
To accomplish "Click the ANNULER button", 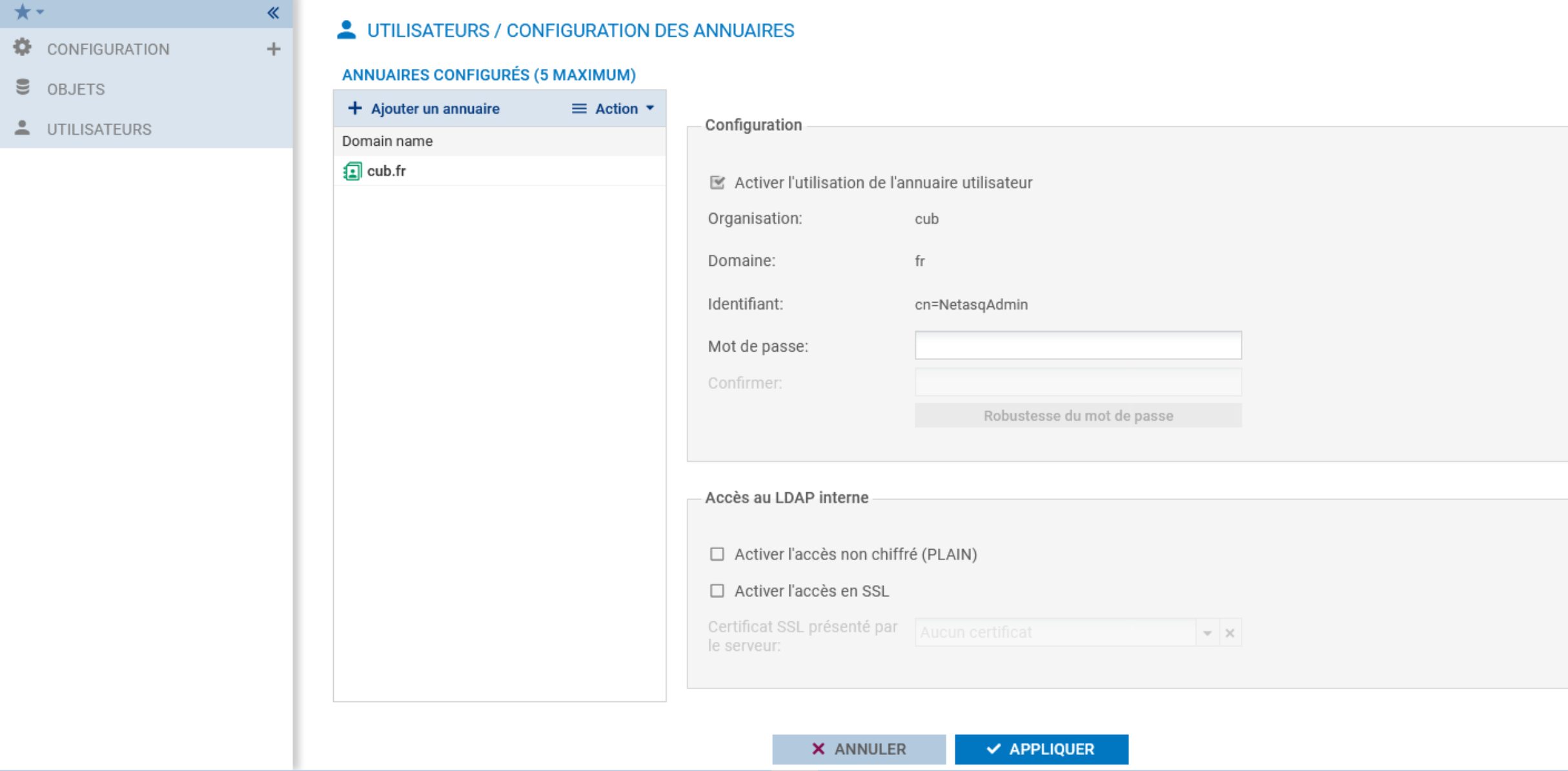I will click(x=859, y=749).
